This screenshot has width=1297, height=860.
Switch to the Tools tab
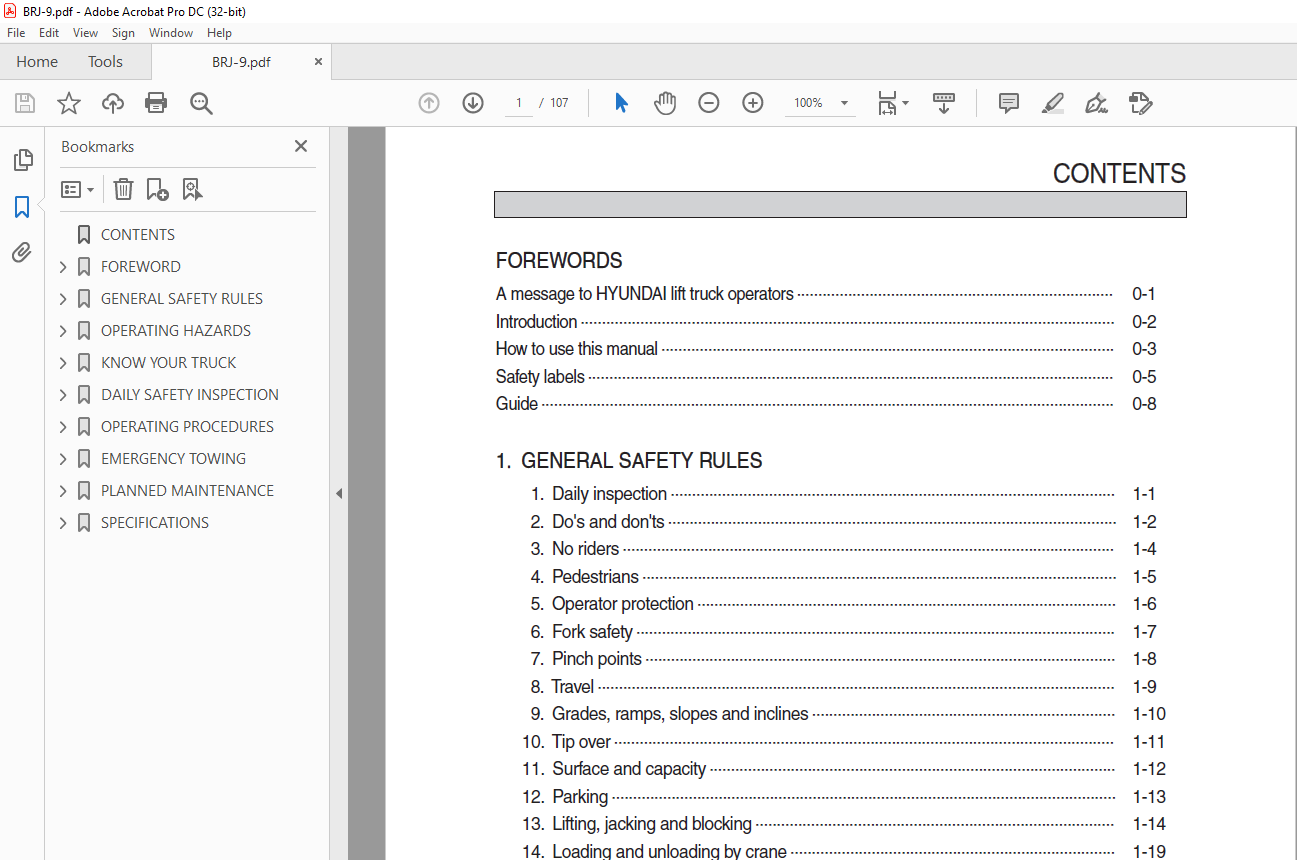tap(105, 62)
